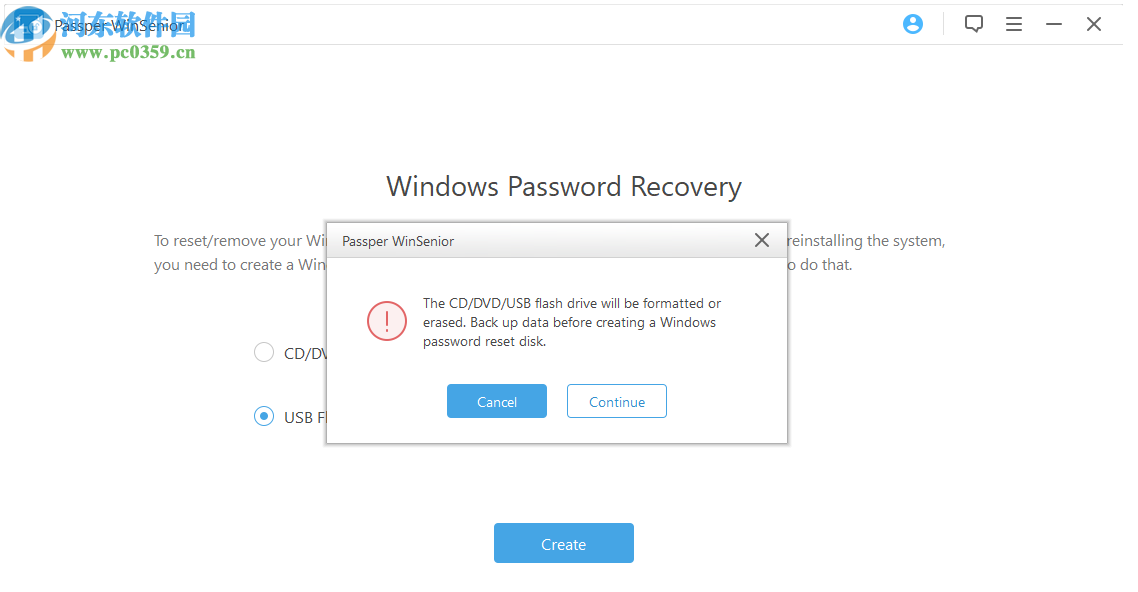Cancel the format warning dialog
The width and height of the screenshot is (1138, 592).
[x=497, y=402]
